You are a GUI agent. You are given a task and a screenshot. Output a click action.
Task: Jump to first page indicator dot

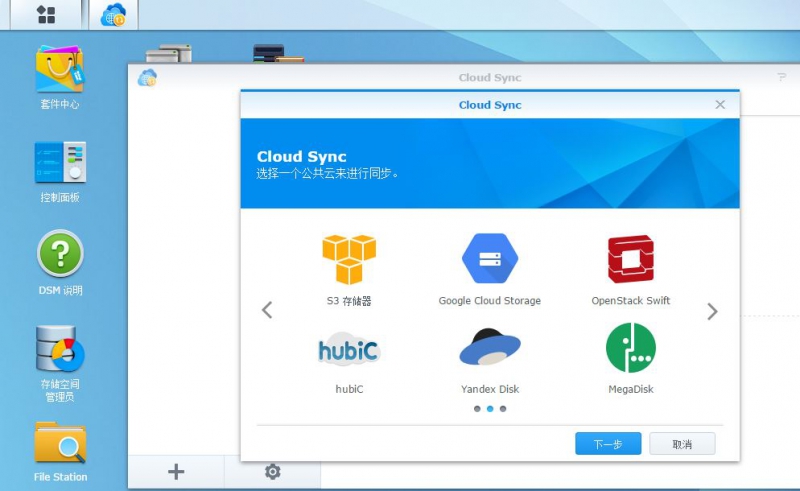(476, 408)
